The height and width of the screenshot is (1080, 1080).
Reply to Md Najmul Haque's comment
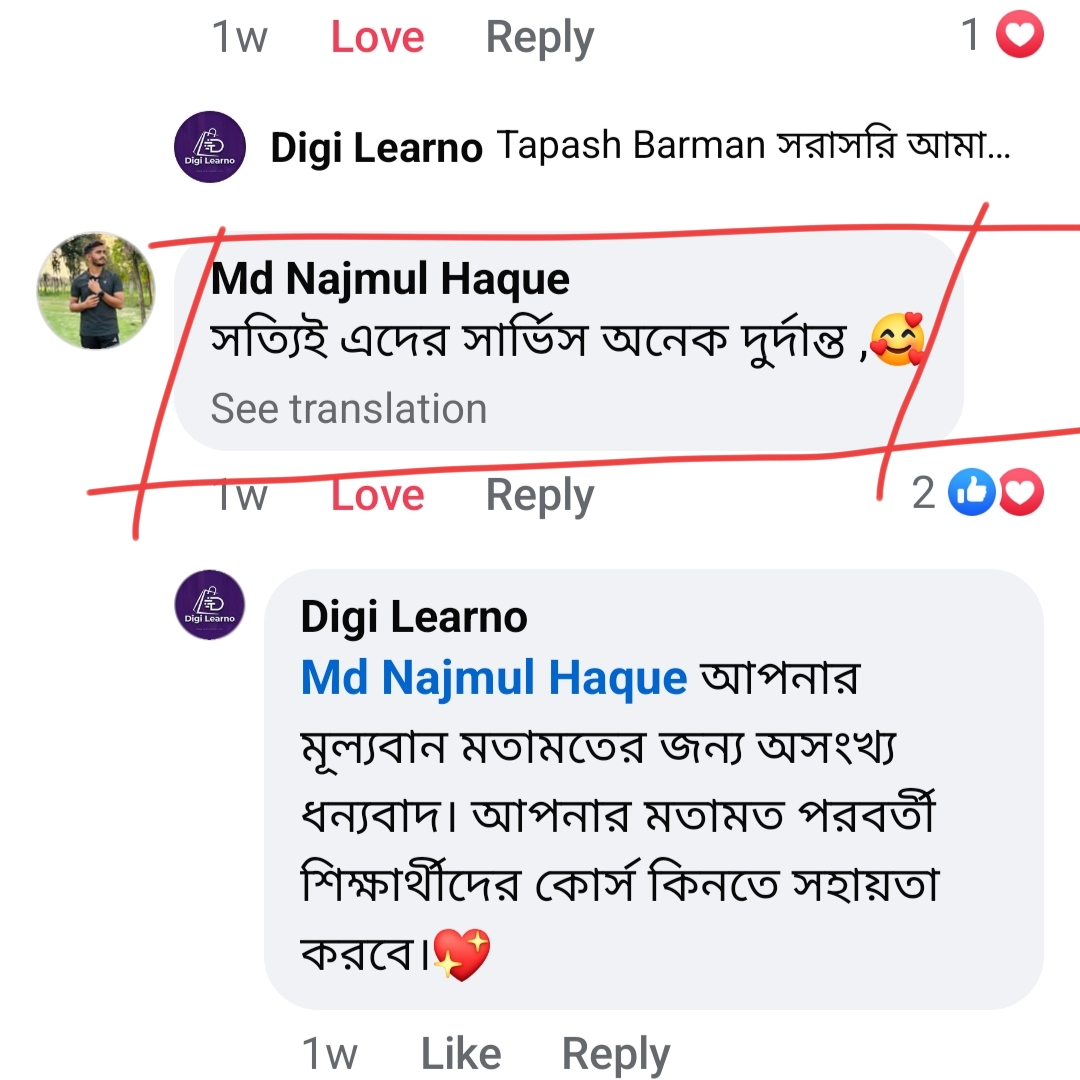click(540, 496)
